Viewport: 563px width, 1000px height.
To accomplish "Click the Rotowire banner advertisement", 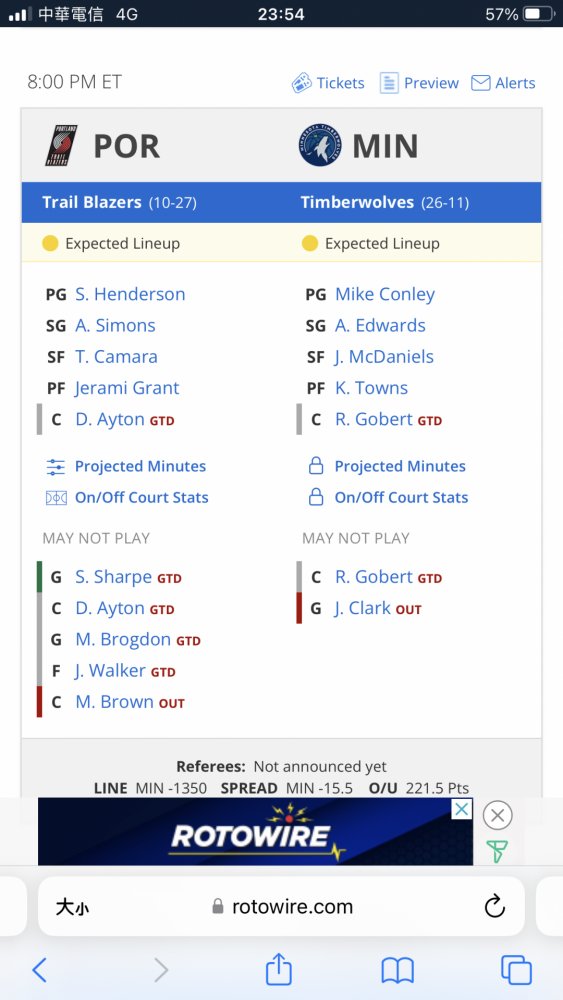I will click(x=256, y=832).
